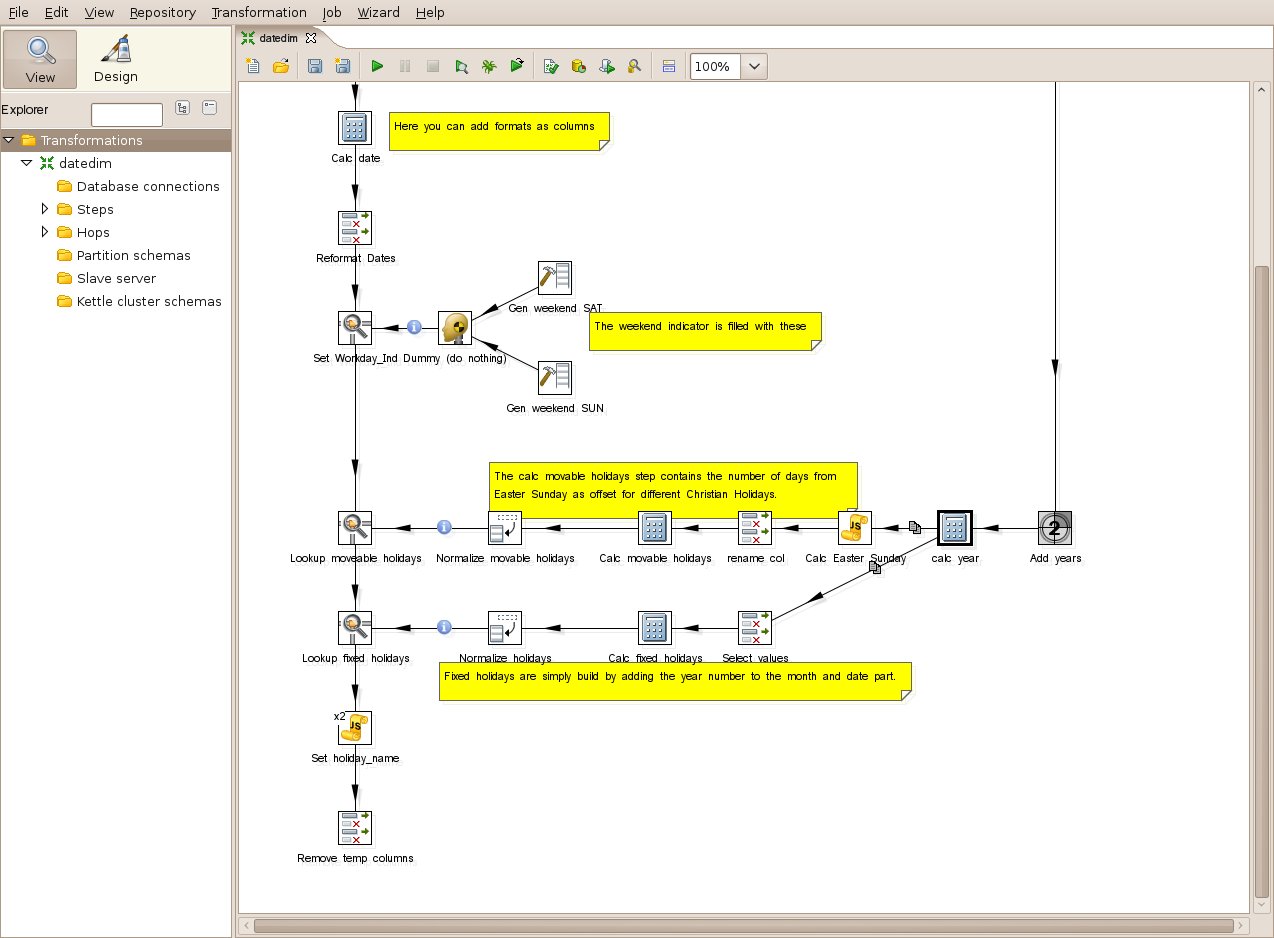Image resolution: width=1274 pixels, height=938 pixels.
Task: Click the Open file toolbar icon
Action: click(x=281, y=67)
